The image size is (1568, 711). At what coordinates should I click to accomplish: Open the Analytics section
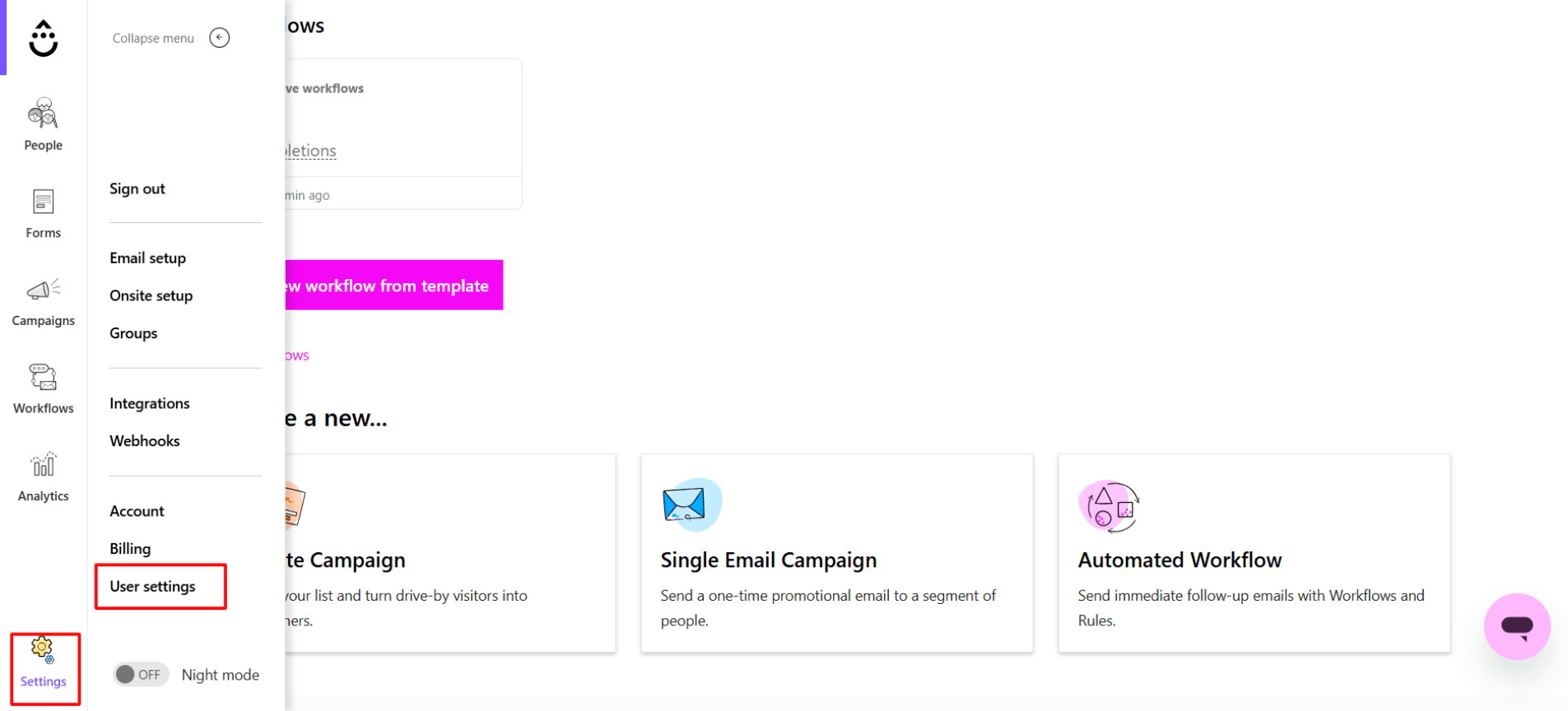(x=43, y=476)
